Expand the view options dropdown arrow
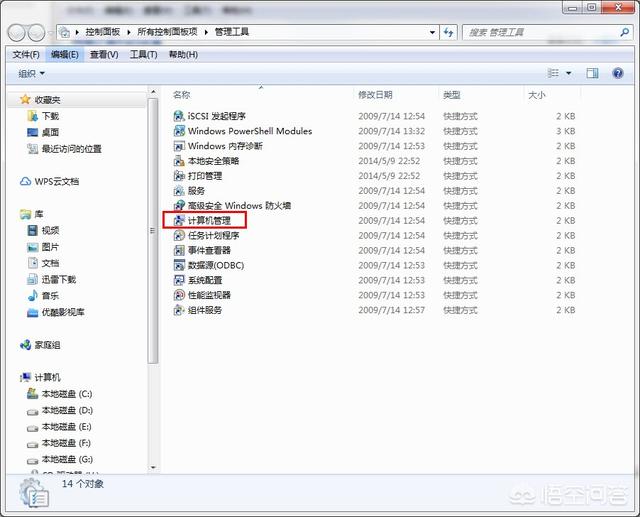The height and width of the screenshot is (517, 640). pos(569,73)
